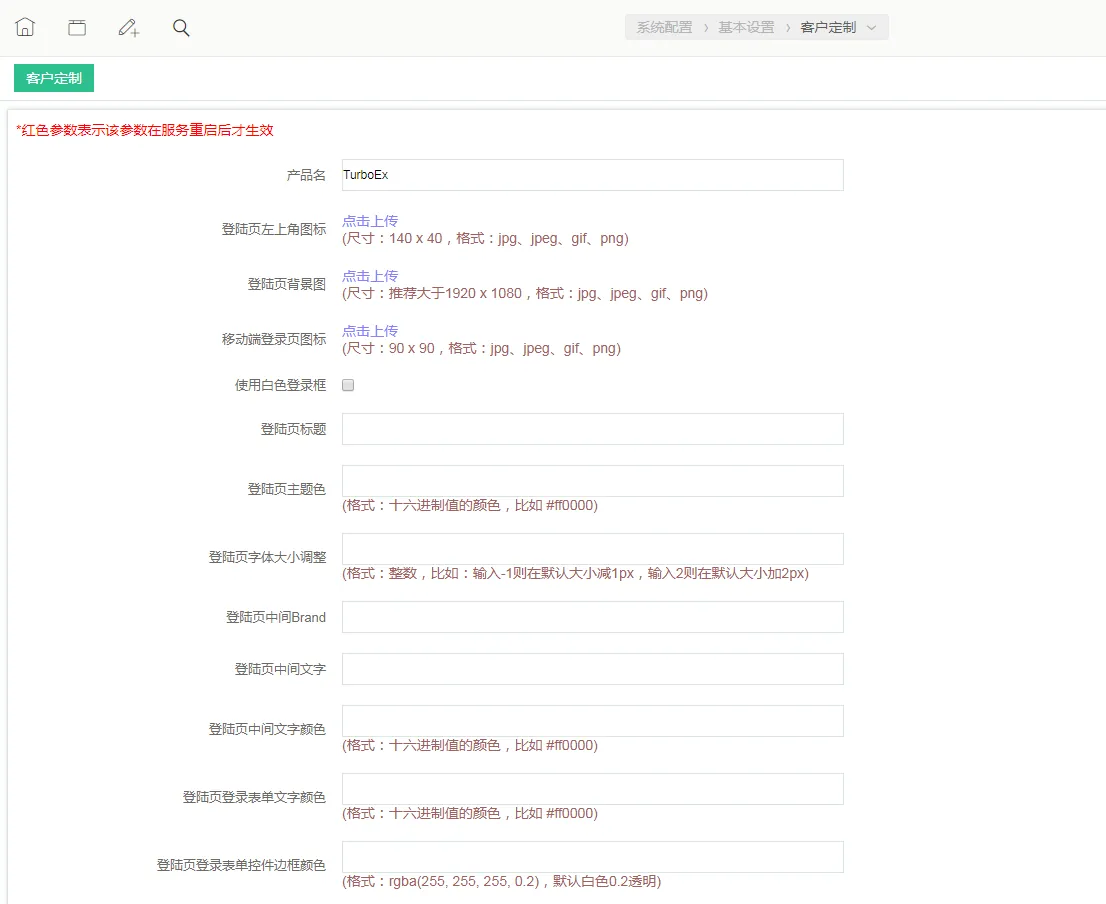Focus the 登陆页中间文字 input field

pos(592,669)
